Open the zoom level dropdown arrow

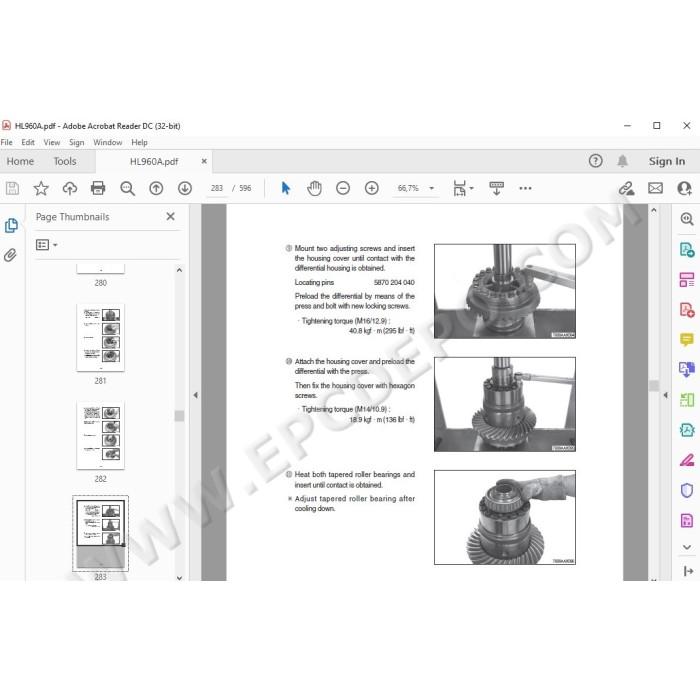(432, 188)
